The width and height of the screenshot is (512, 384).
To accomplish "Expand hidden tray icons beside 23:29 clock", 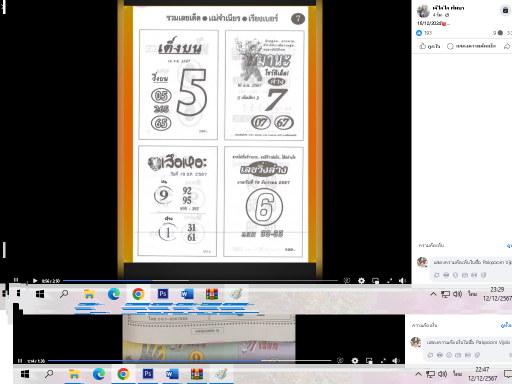I will click(x=433, y=294).
